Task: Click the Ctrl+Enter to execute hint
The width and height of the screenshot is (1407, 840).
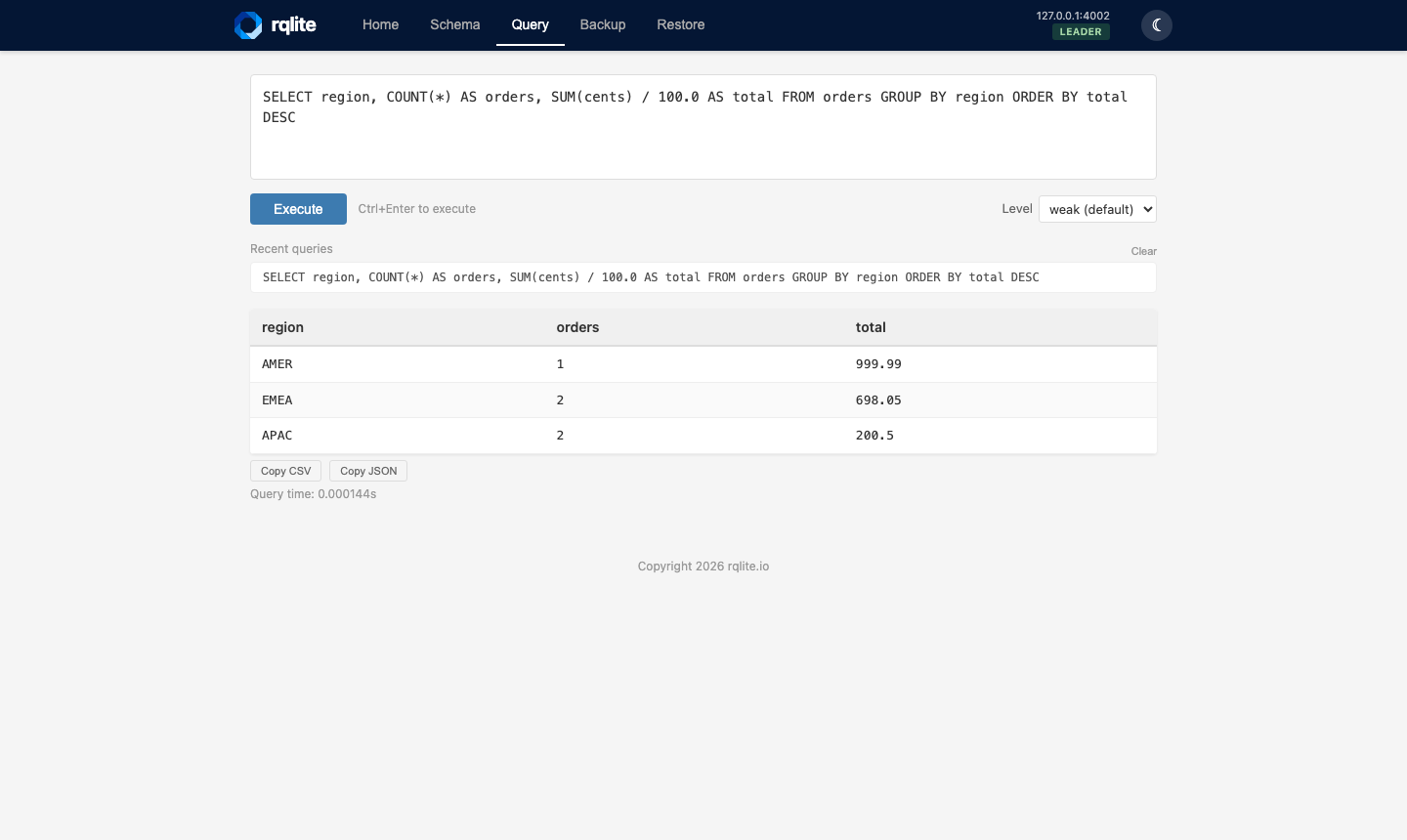Action: (417, 209)
